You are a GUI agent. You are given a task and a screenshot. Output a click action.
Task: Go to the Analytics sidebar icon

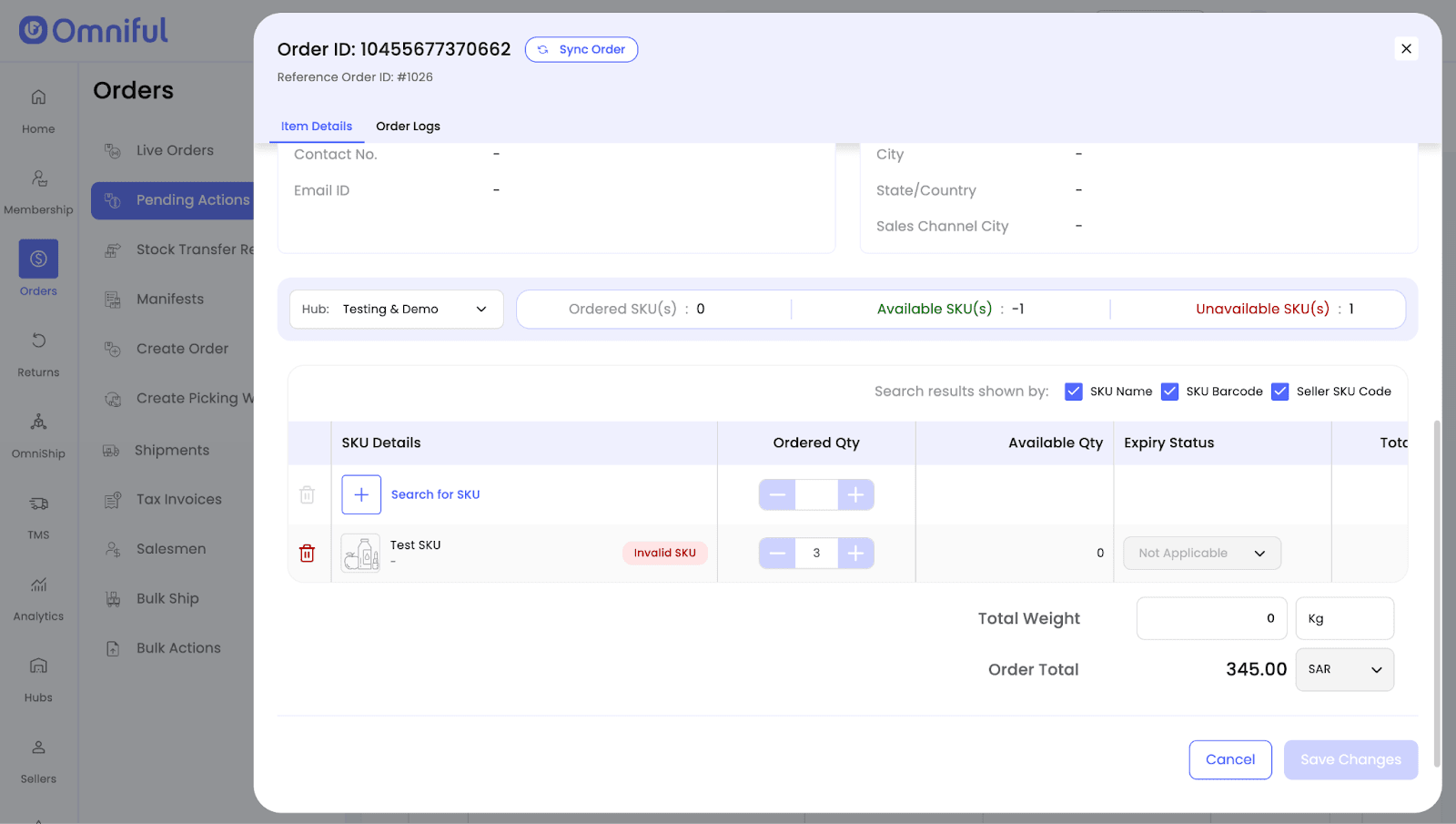(38, 585)
